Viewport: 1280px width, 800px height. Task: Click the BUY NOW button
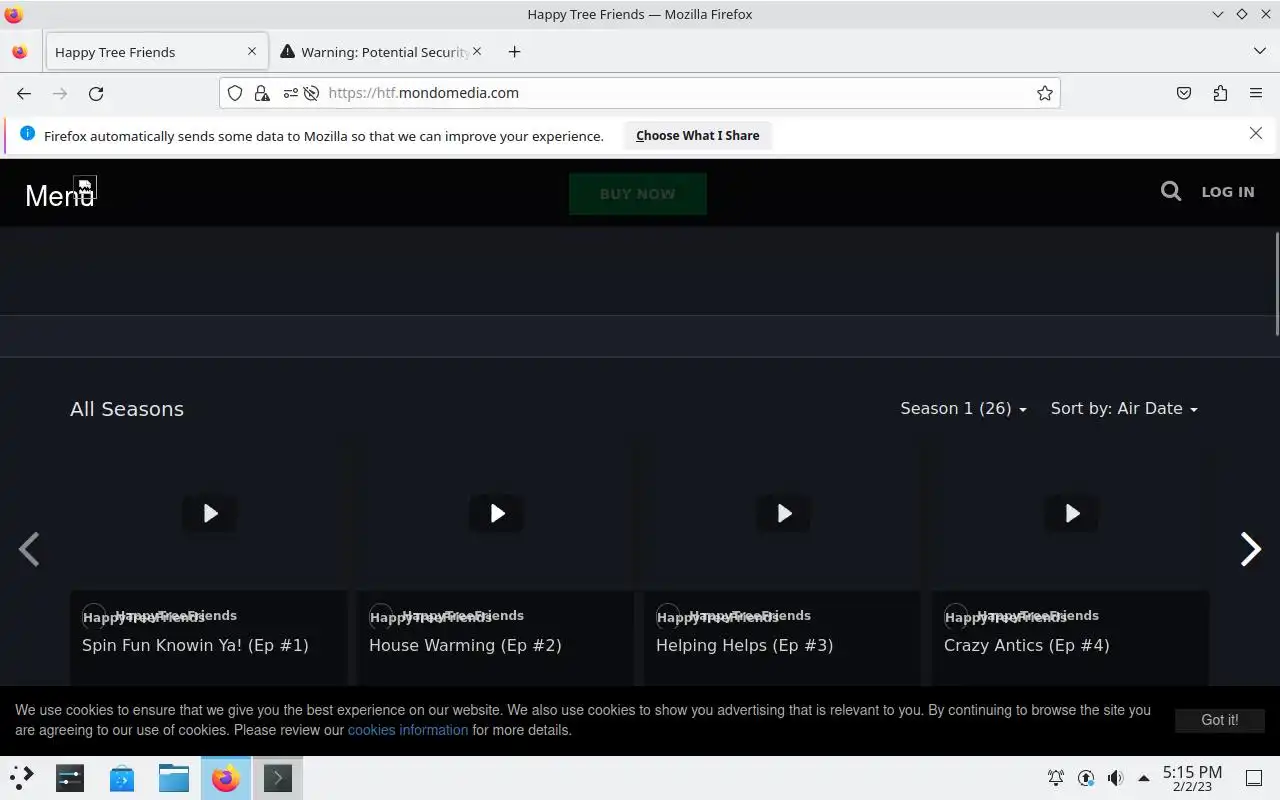(x=637, y=194)
